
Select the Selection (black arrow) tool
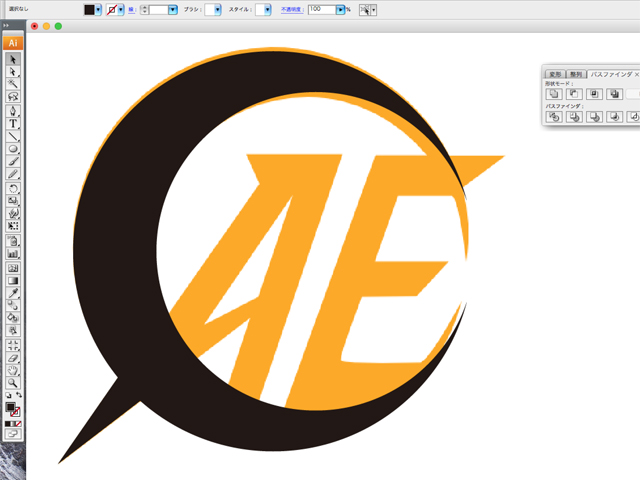pyautogui.click(x=13, y=59)
